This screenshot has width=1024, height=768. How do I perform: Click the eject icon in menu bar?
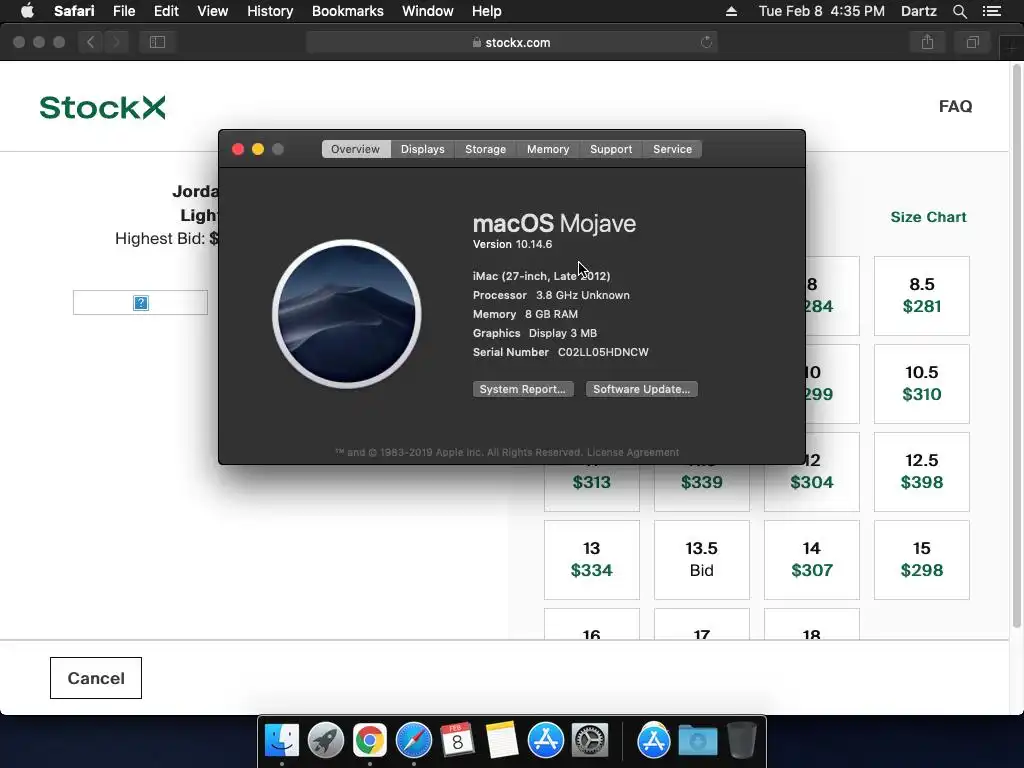point(731,11)
